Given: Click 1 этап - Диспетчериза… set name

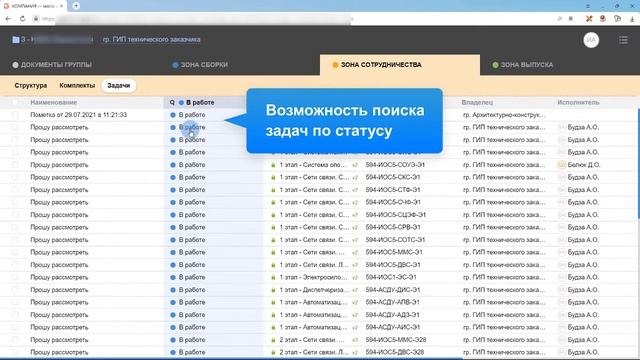Looking at the screenshot, I should click(x=314, y=290).
